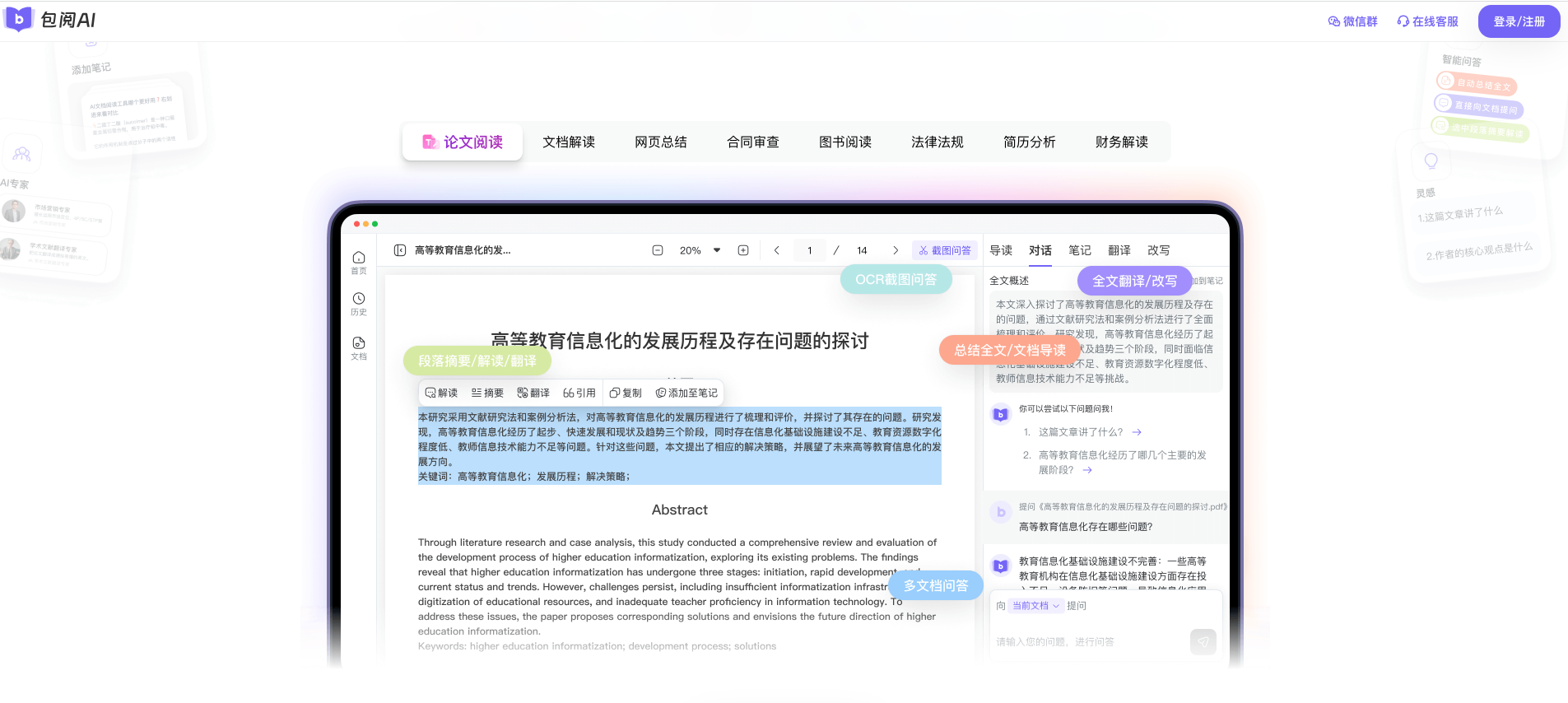This screenshot has height=703, width=1568.
Task: Click the 多文档问答 feature bubble
Action: pos(936,585)
